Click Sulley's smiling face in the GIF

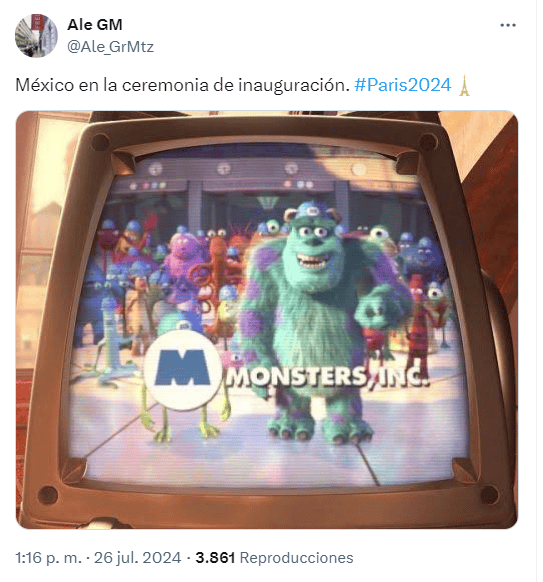314,247
